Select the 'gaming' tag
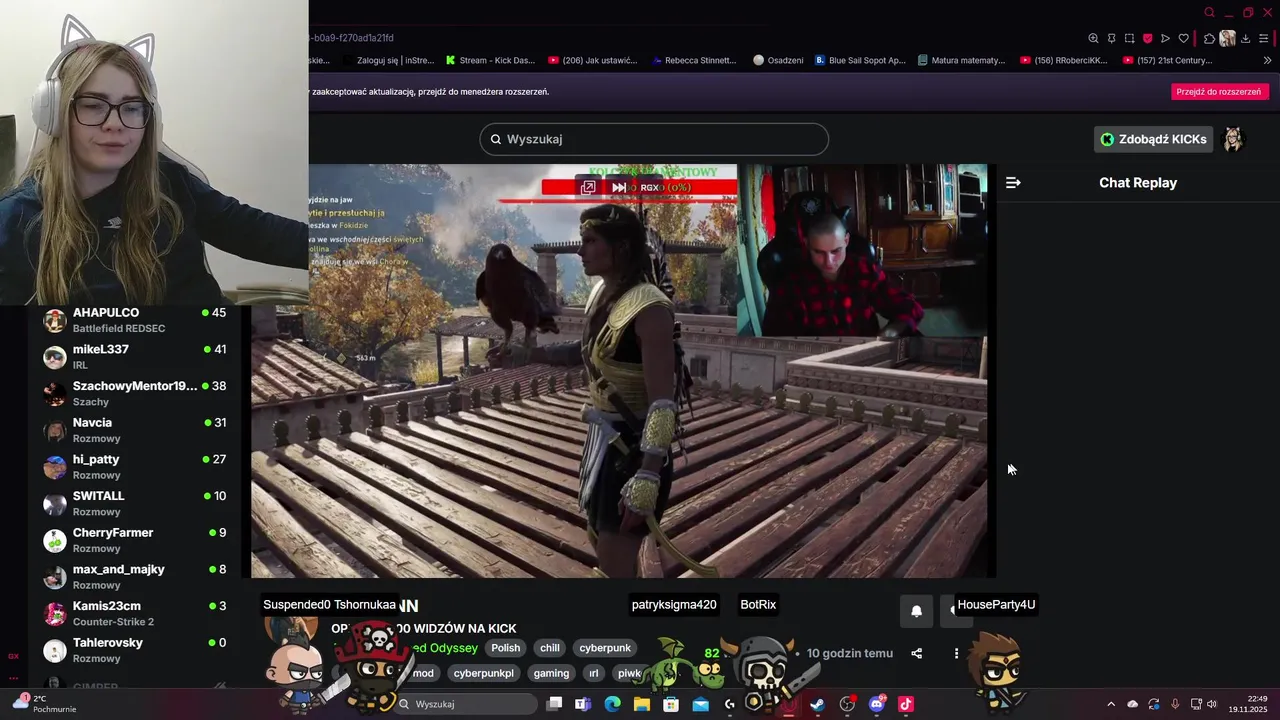The height and width of the screenshot is (720, 1280). [551, 673]
